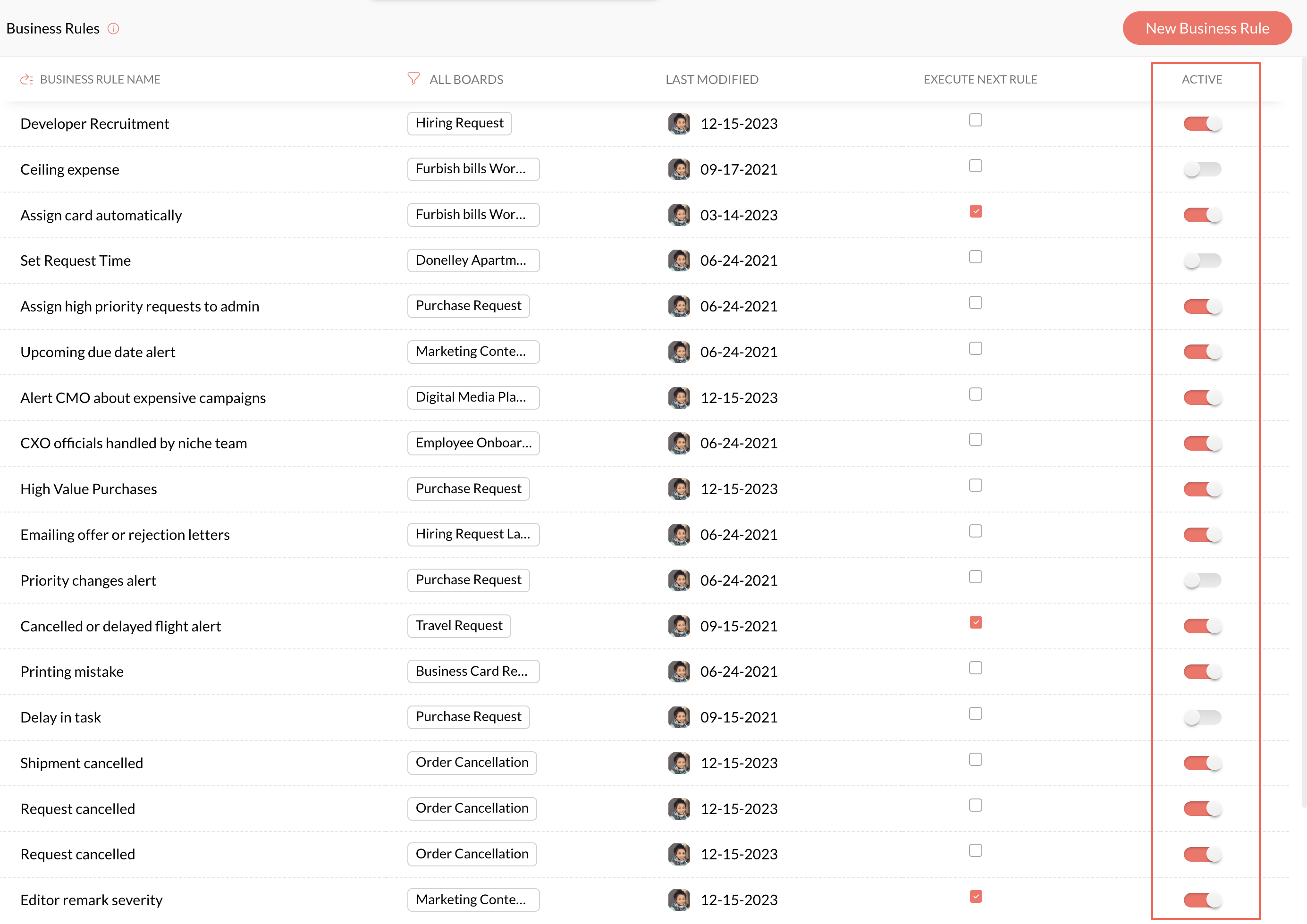
Task: Open the Digital Media Pla... board tag
Action: click(x=473, y=398)
